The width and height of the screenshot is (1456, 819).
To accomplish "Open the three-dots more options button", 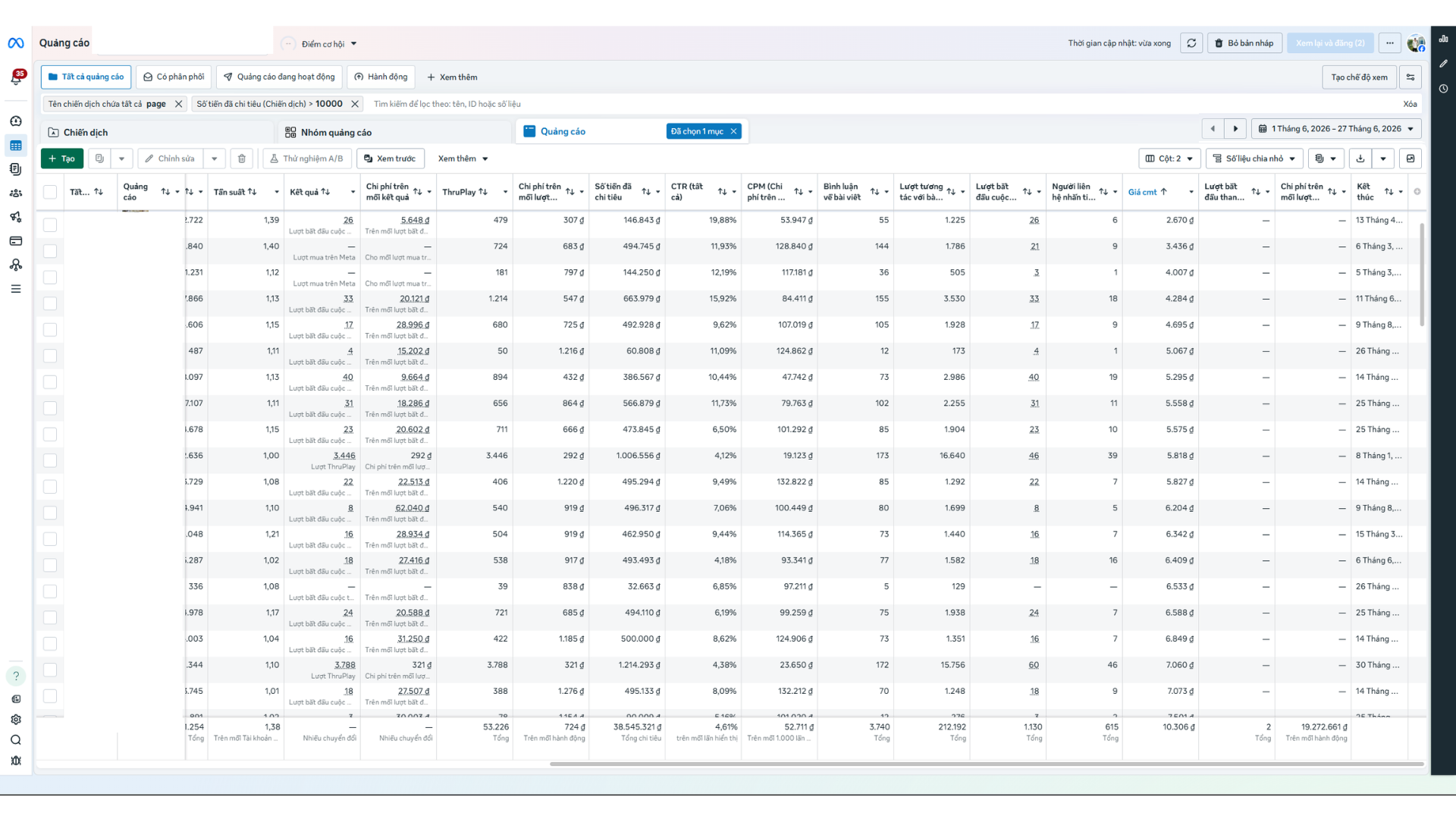I will 1390,43.
